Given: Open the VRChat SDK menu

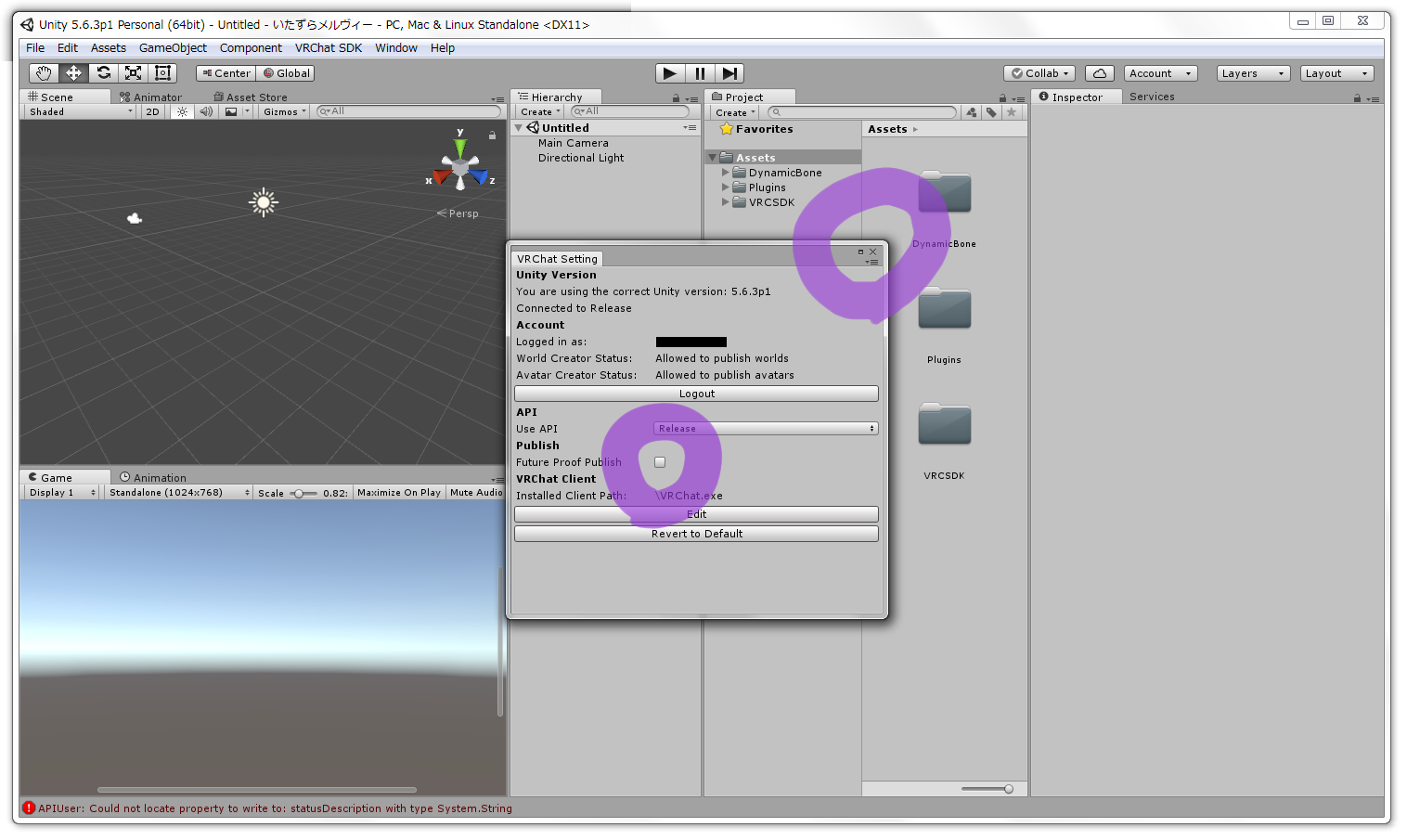Looking at the screenshot, I should coord(329,48).
